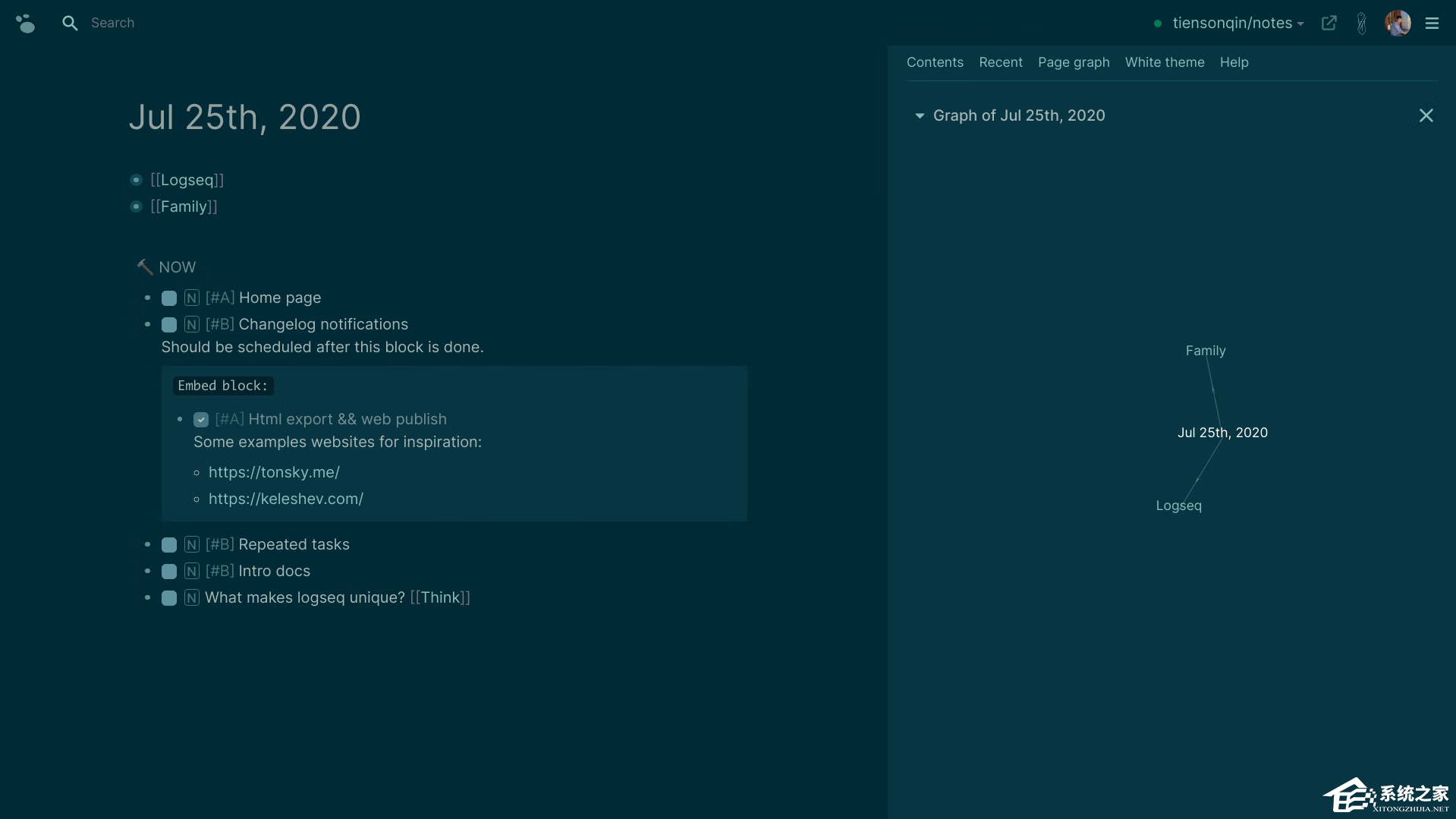The image size is (1456, 819).
Task: Click the NOW heading text
Action: (178, 267)
